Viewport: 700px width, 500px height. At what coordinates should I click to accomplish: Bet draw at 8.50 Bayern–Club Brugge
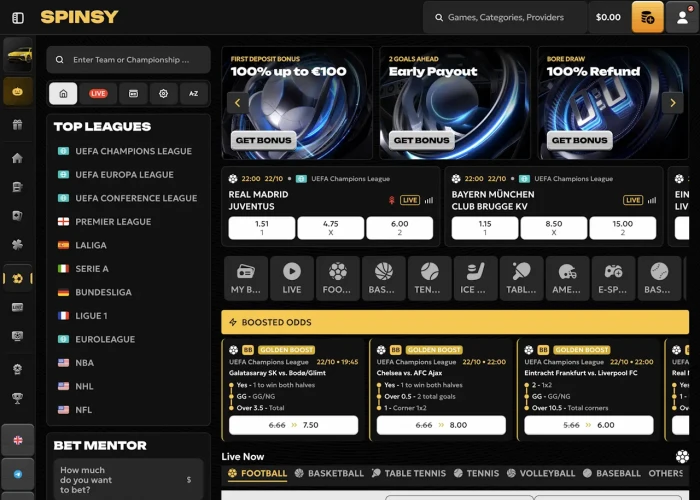pos(554,228)
